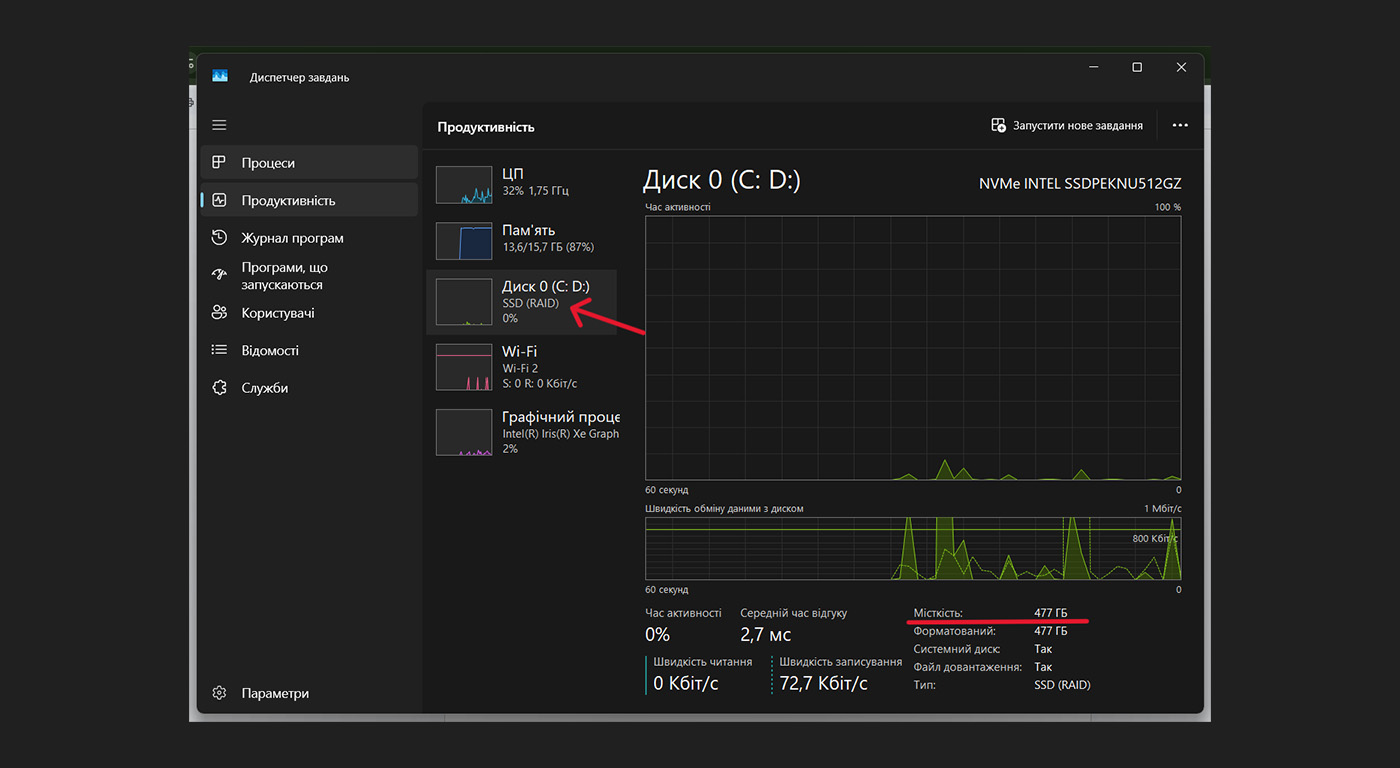
Task: Click Запустити нове завдання button
Action: [1066, 125]
